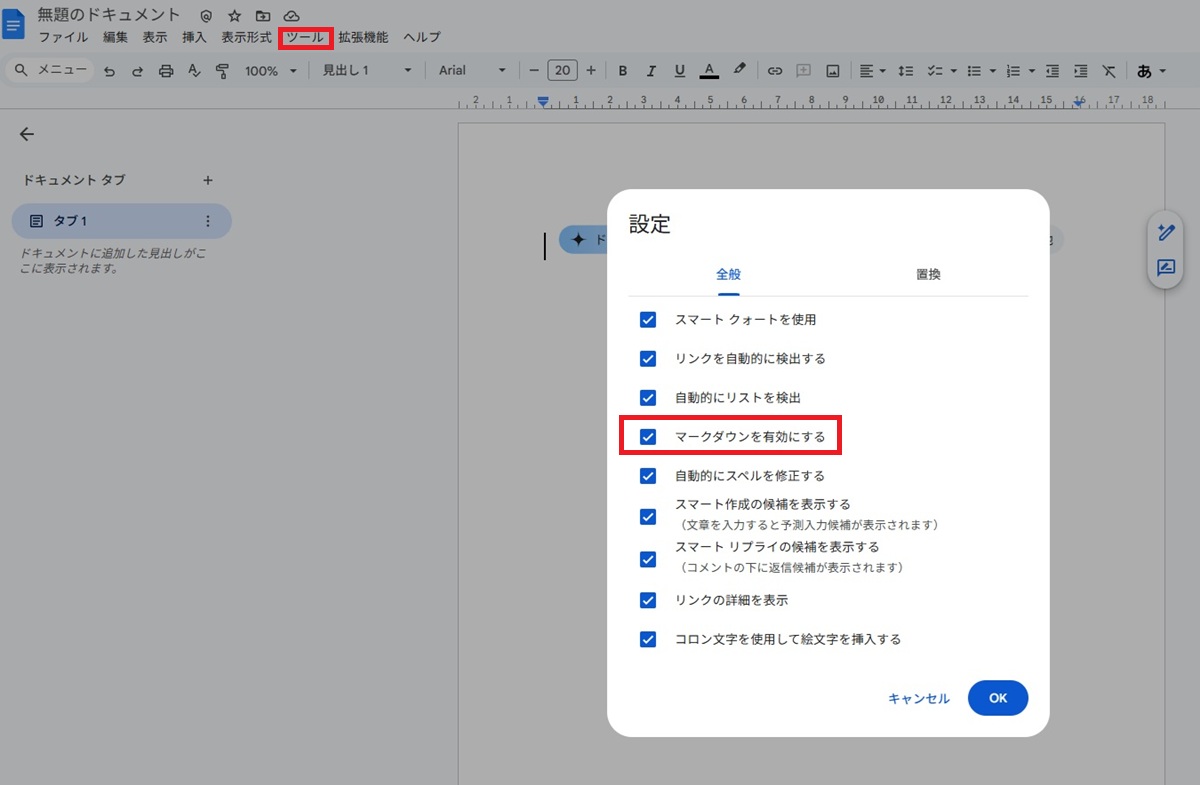Switch to the 置換 tab
The height and width of the screenshot is (785, 1200).
point(928,274)
